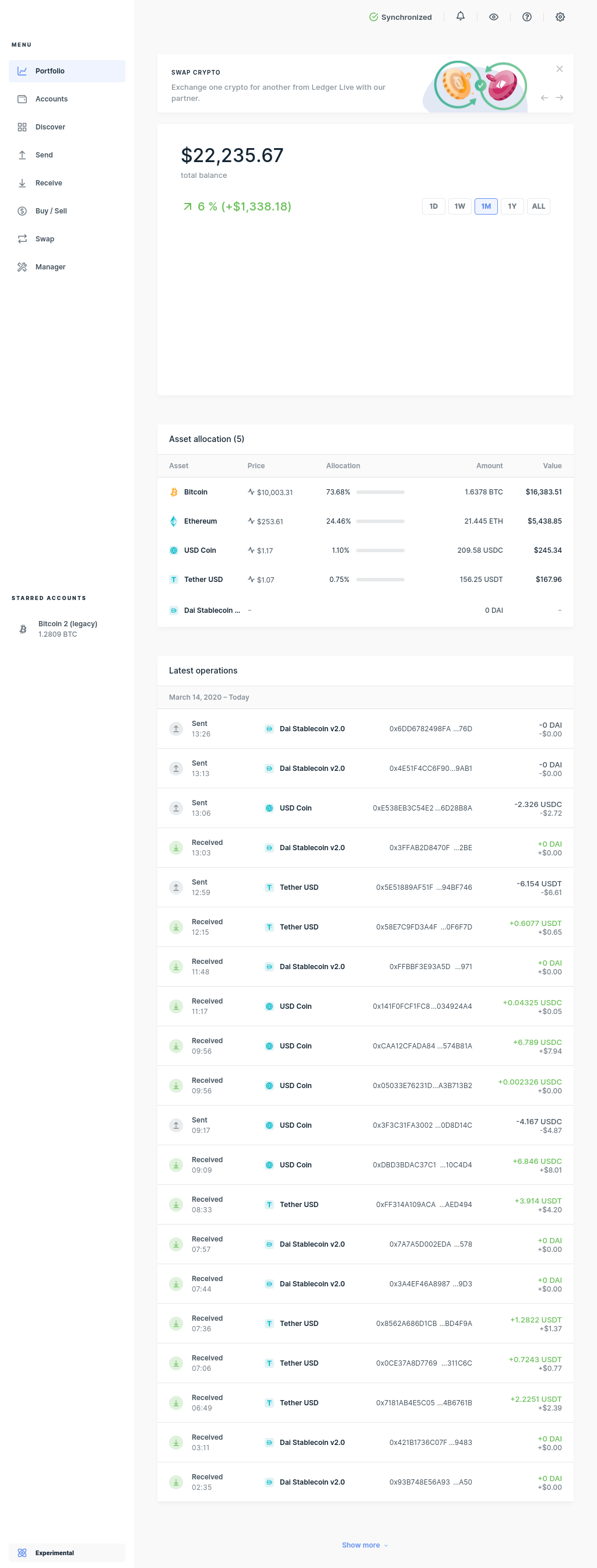This screenshot has height=1568, width=597.
Task: Open the +6.789 USDC received operation
Action: [x=365, y=1046]
